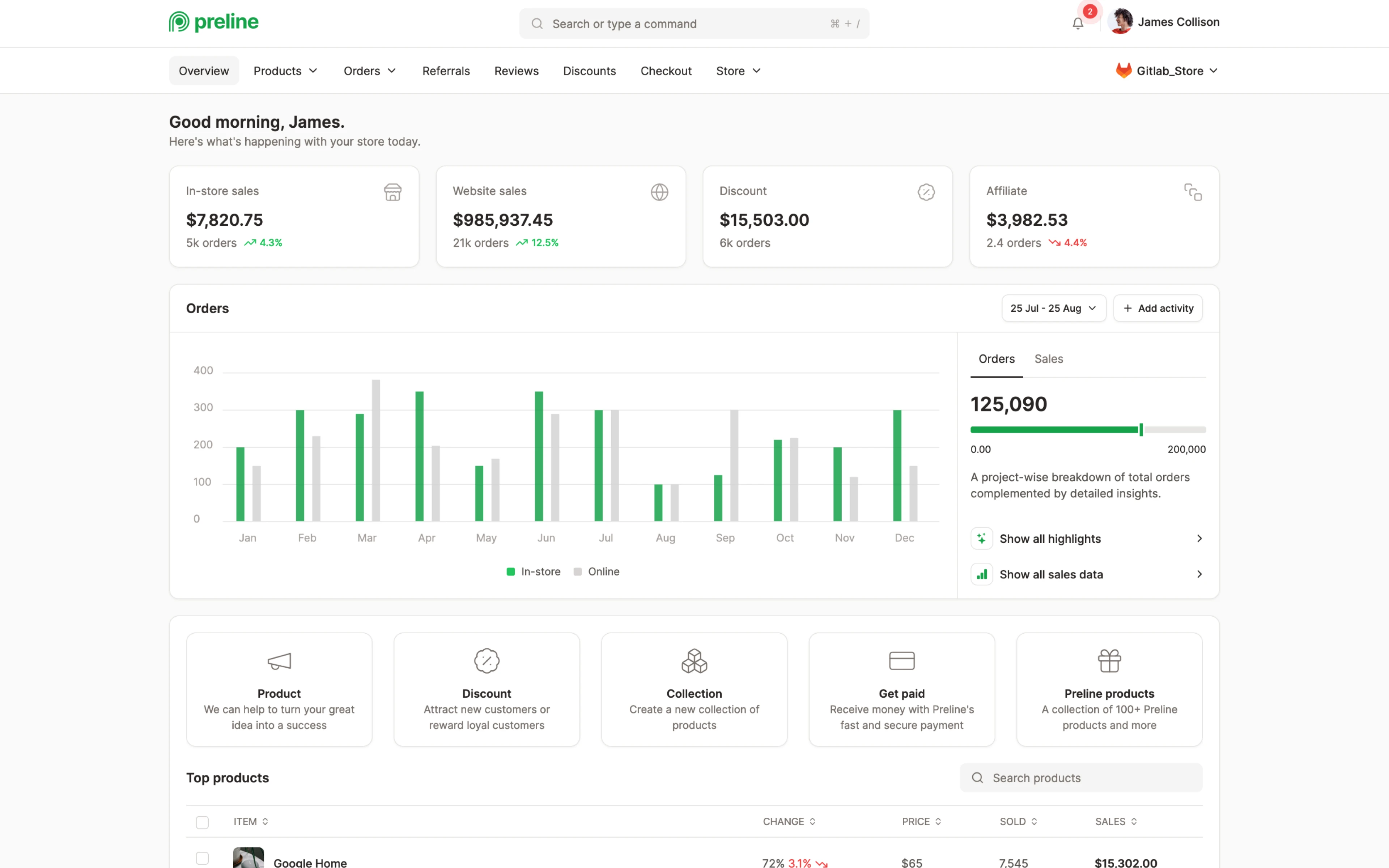Image resolution: width=1389 pixels, height=868 pixels.
Task: Click the store icon on In-store sales card
Action: (392, 192)
